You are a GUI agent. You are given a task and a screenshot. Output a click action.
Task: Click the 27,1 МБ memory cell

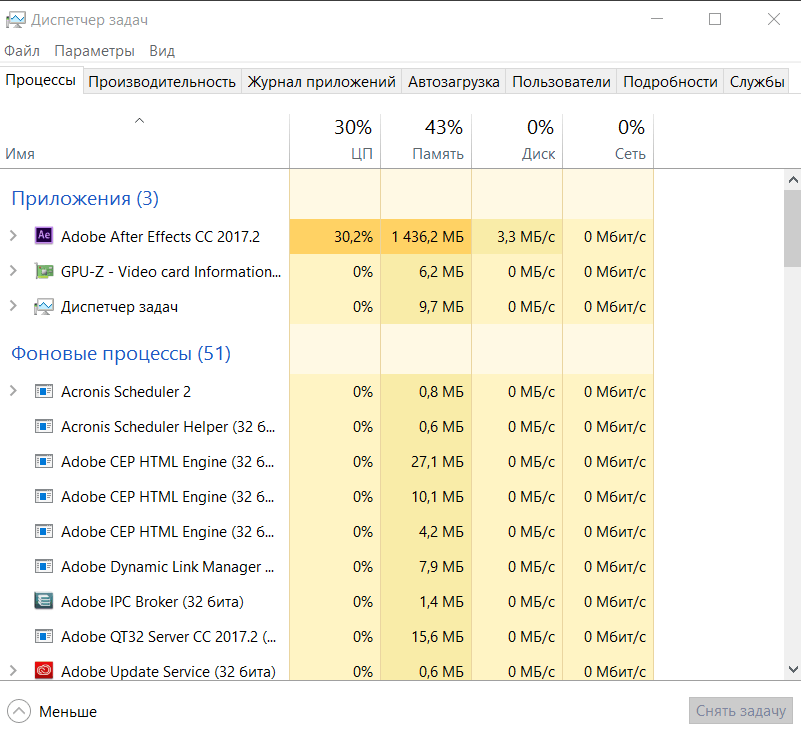[x=437, y=462]
